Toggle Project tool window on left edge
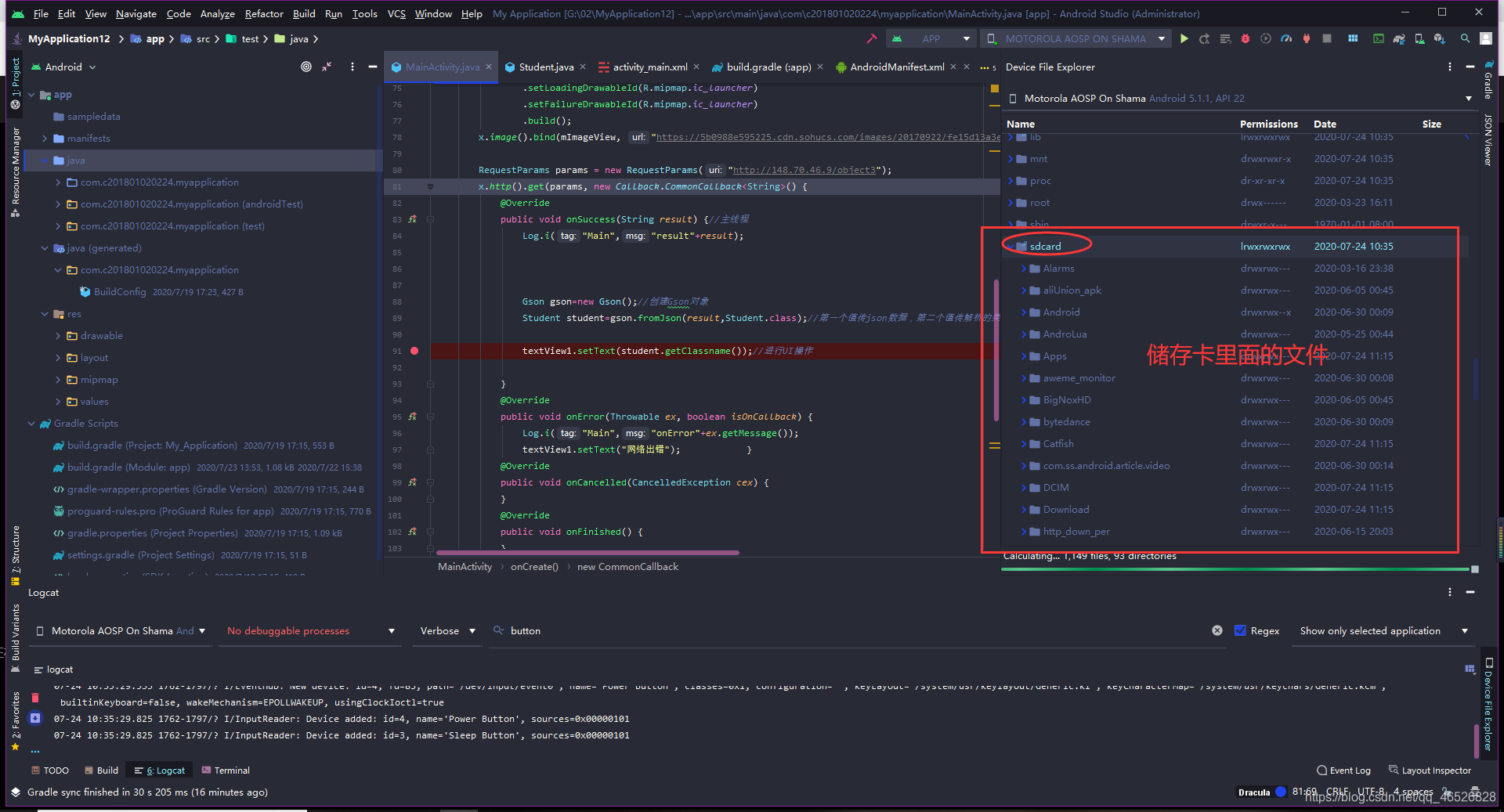 click(x=15, y=83)
